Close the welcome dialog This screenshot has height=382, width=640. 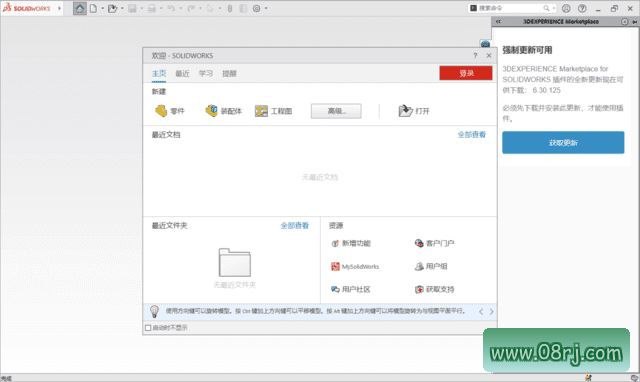489,56
